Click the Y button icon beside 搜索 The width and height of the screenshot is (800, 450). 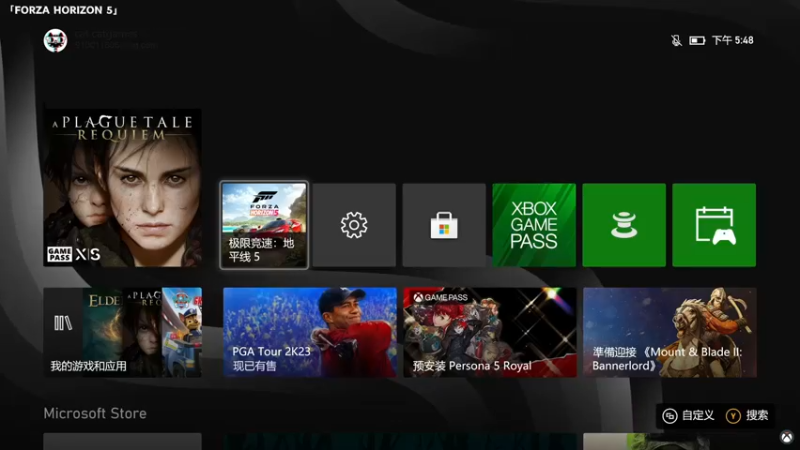(733, 416)
